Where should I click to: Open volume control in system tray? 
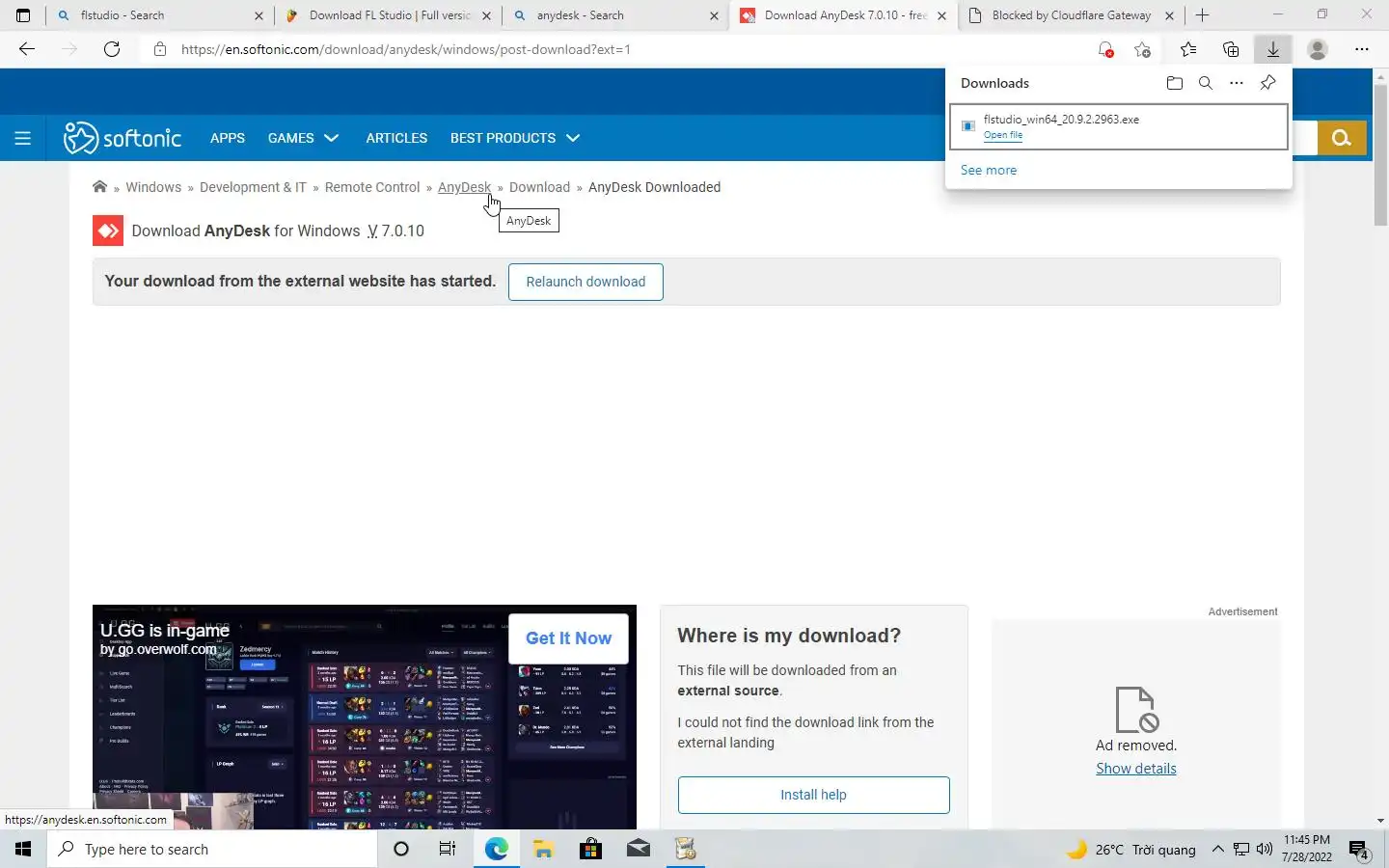click(x=1265, y=850)
